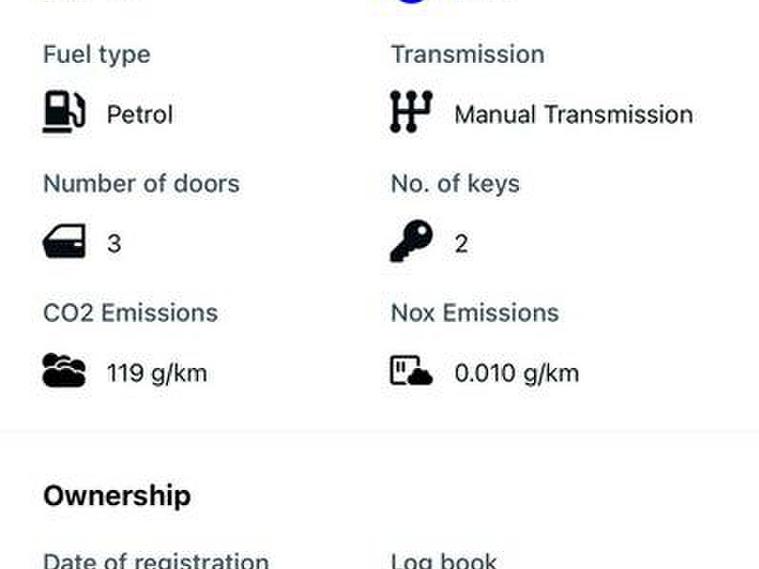Click the Fuel type label
The image size is (759, 569).
point(96,54)
